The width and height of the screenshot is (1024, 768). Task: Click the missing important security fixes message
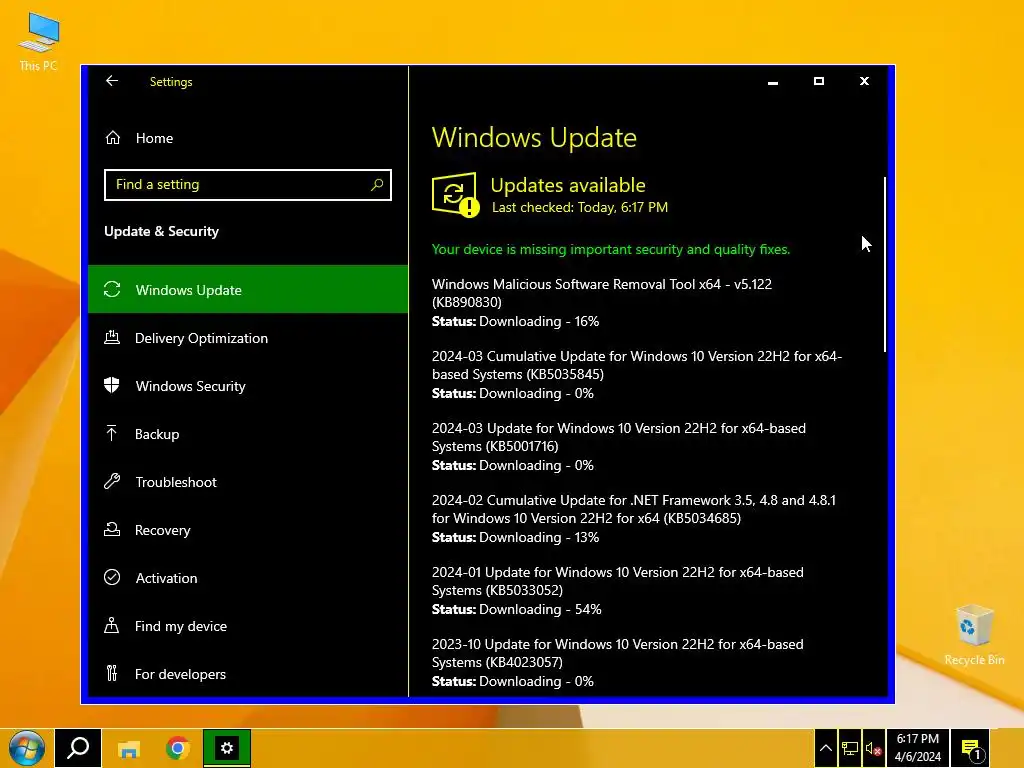[x=611, y=249]
